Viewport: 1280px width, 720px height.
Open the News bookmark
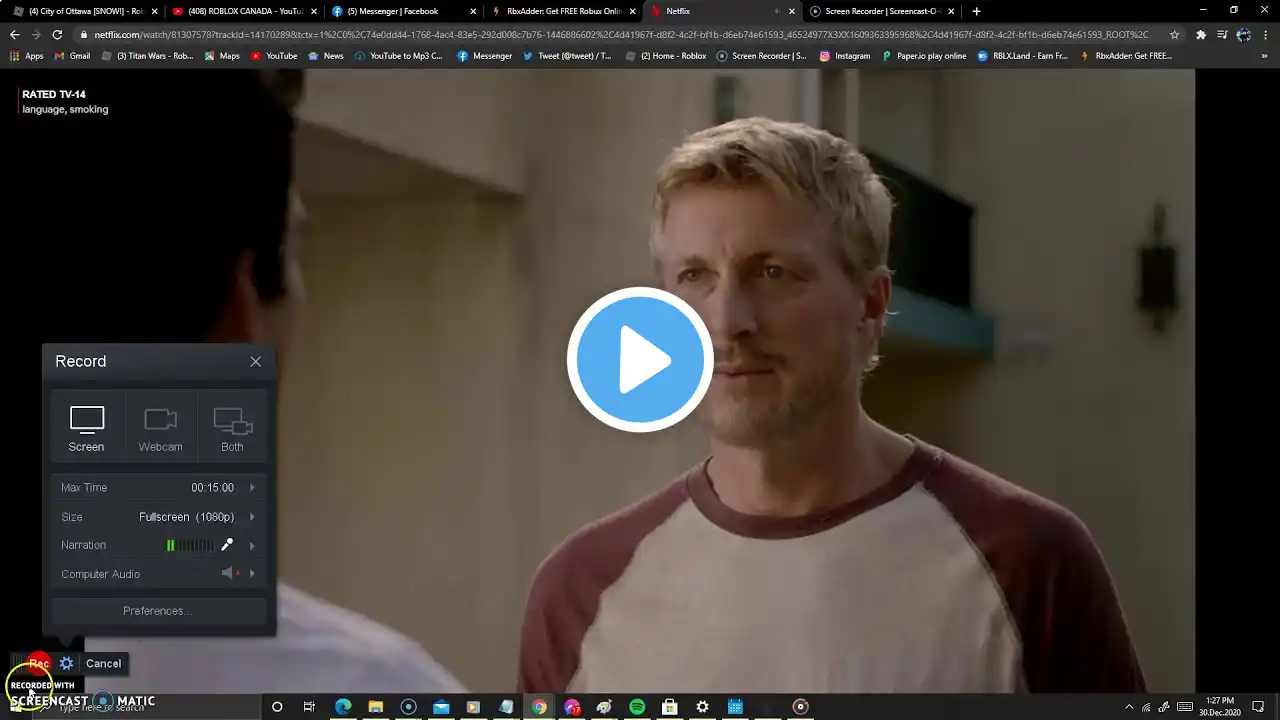point(326,56)
